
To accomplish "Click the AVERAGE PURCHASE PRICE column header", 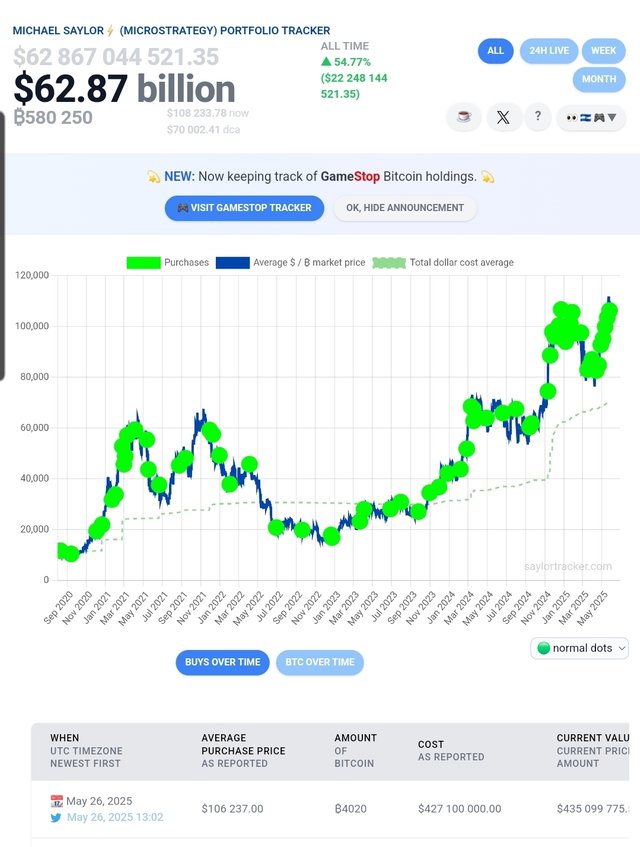I will click(x=243, y=750).
